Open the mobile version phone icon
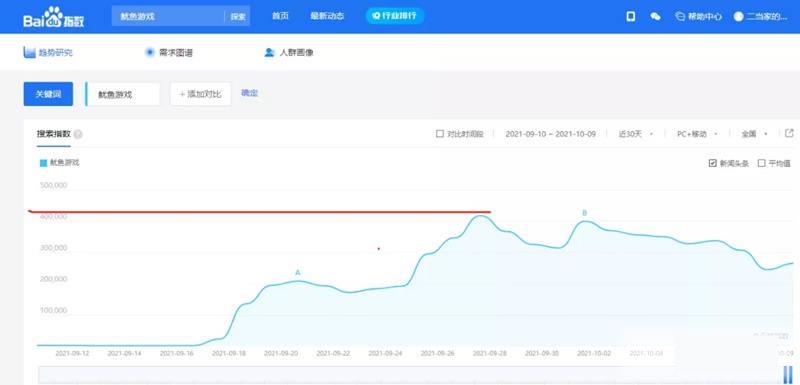This screenshot has height=385, width=800. [x=631, y=16]
